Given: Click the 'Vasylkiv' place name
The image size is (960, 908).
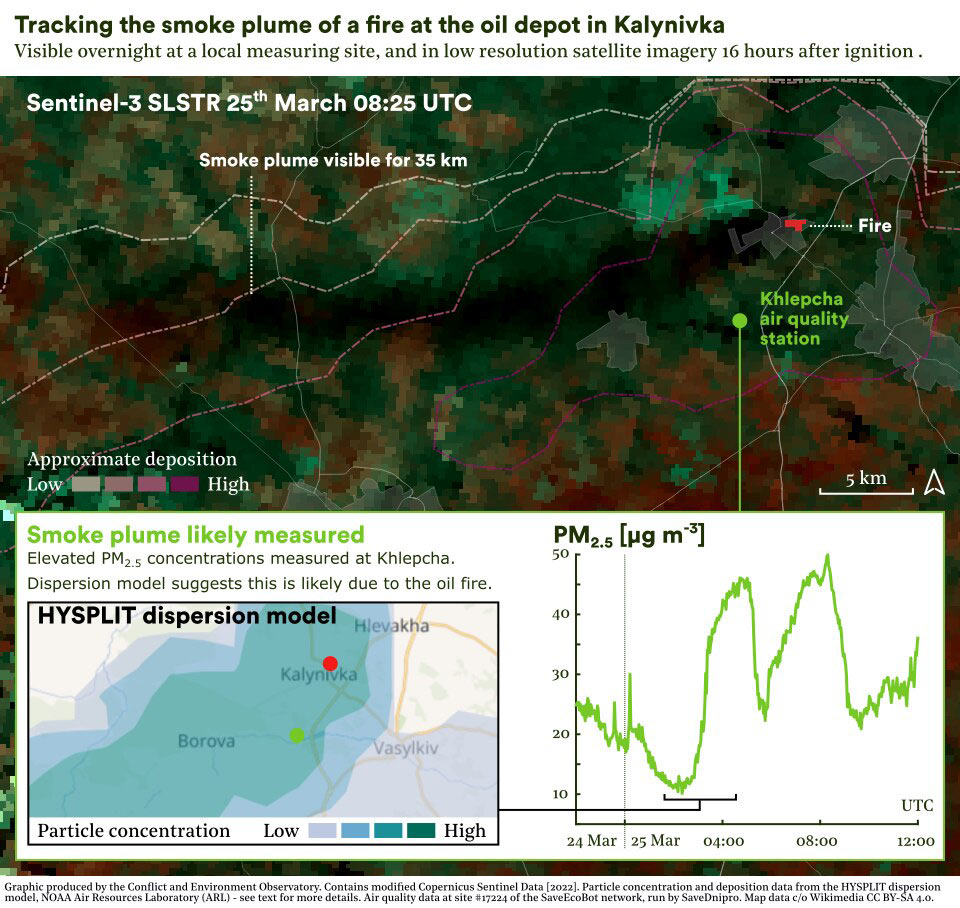Looking at the screenshot, I should (x=406, y=748).
